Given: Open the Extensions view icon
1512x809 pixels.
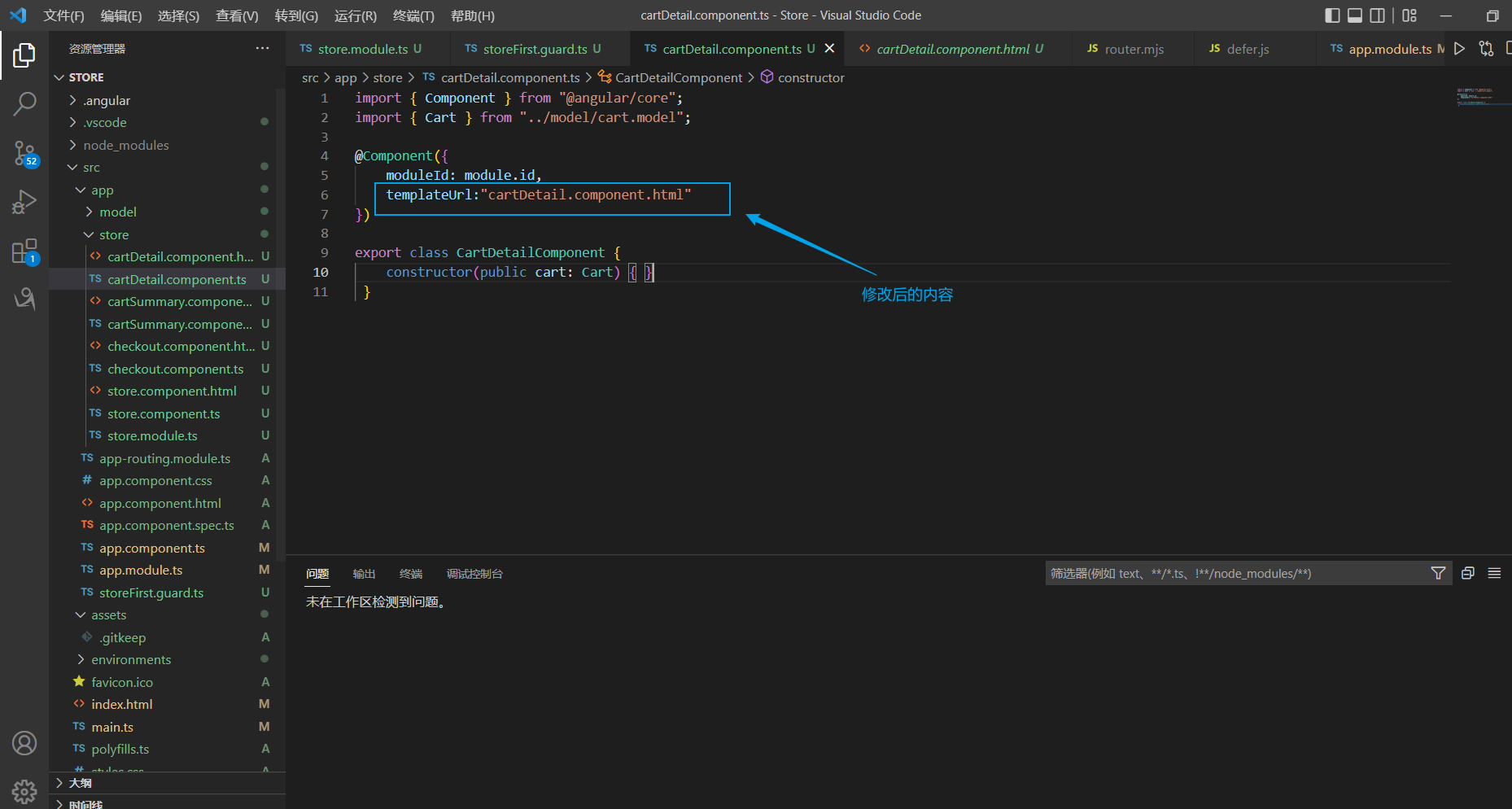Looking at the screenshot, I should [x=24, y=251].
